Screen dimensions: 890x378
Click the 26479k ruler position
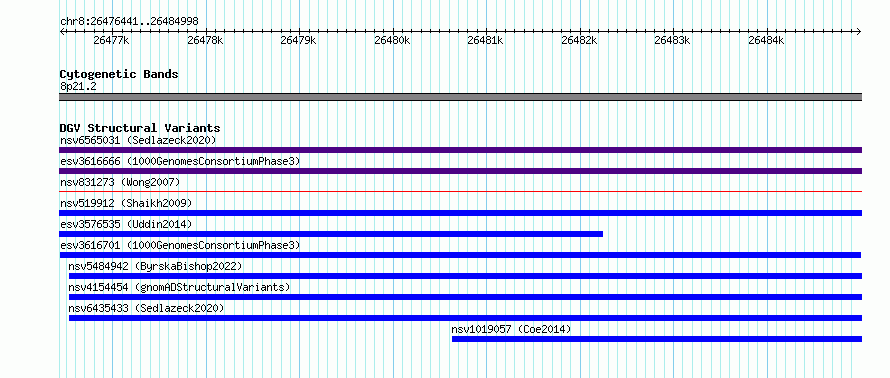(x=299, y=40)
